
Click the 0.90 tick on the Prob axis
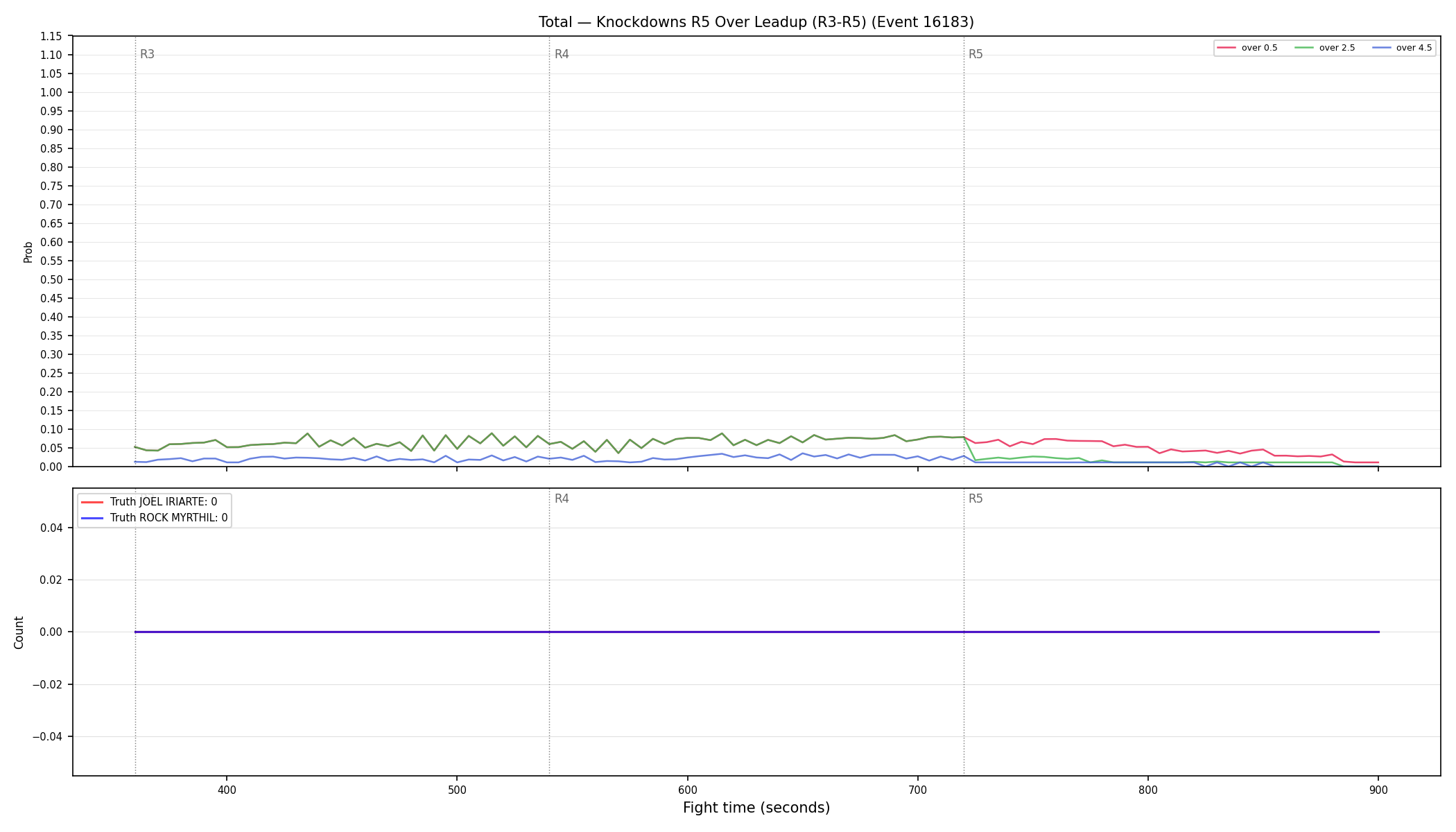pyautogui.click(x=51, y=130)
